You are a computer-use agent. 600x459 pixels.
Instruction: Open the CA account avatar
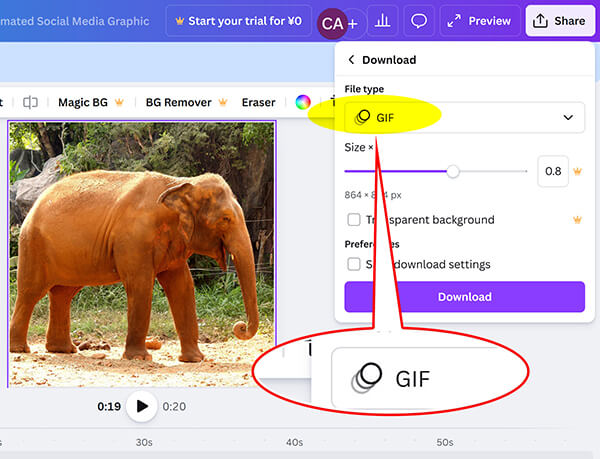click(x=332, y=24)
